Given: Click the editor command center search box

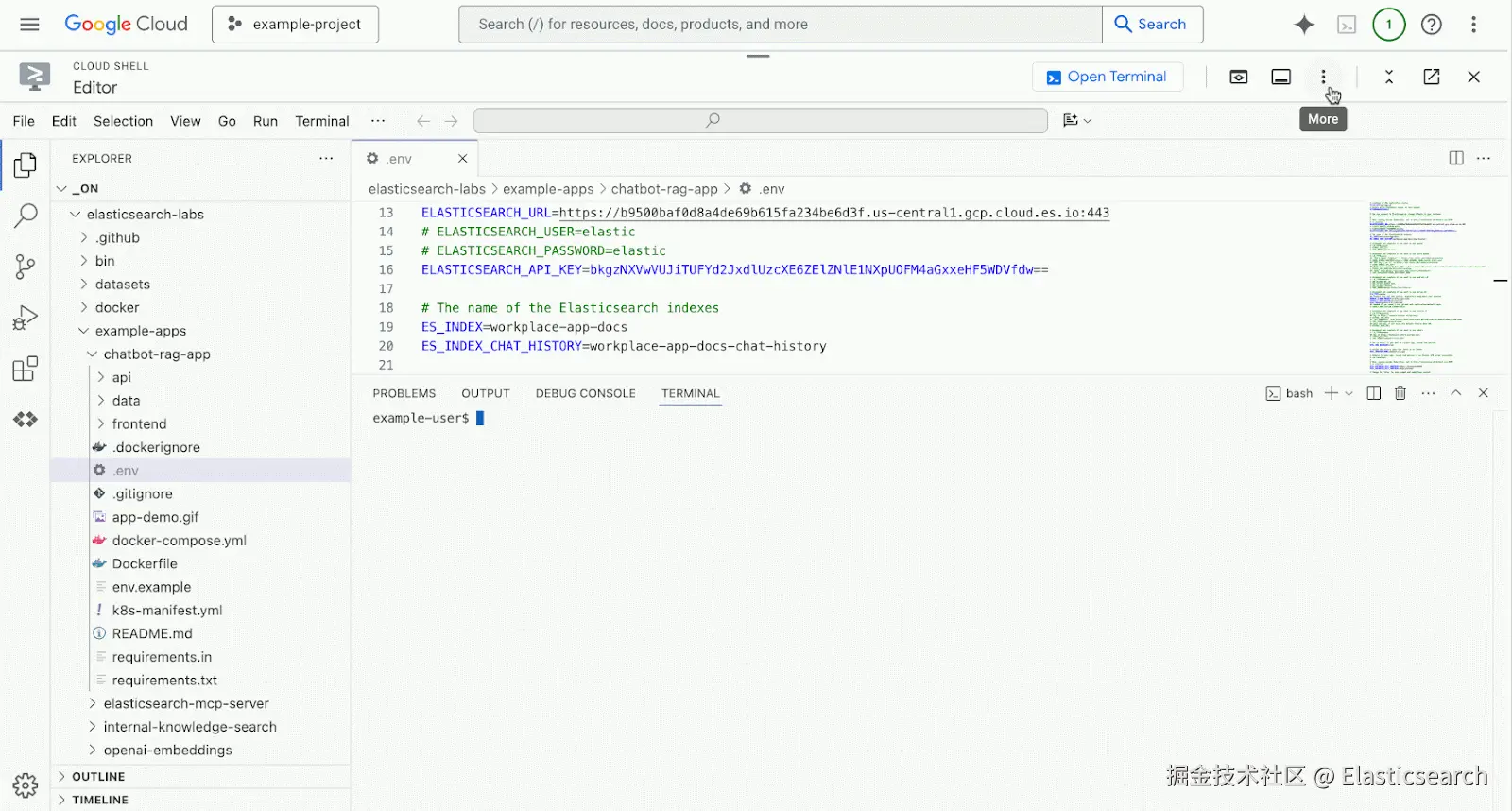Looking at the screenshot, I should click(760, 120).
